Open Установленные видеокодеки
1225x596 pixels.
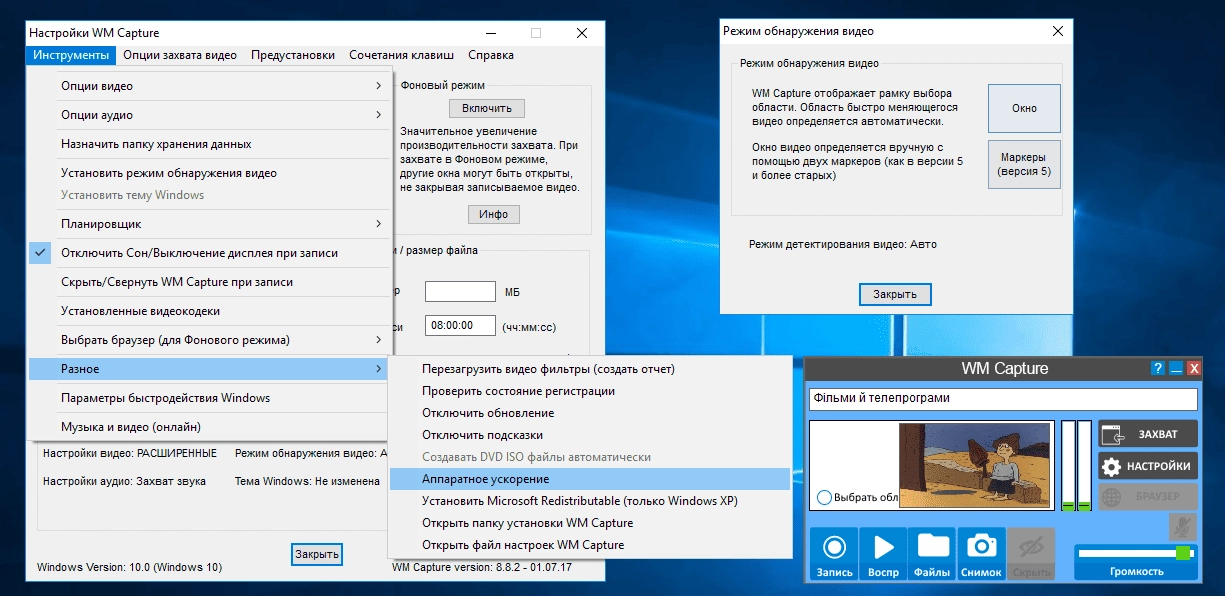click(210, 311)
